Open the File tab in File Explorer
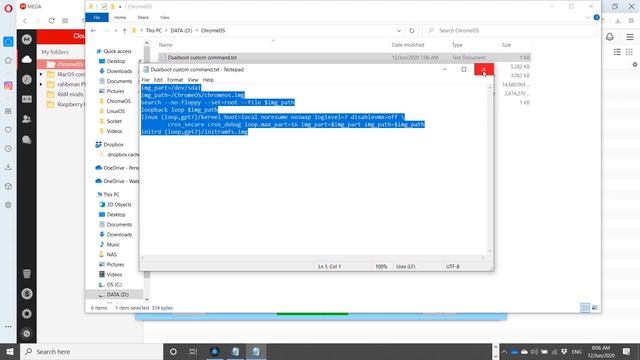640x360 pixels. point(97,18)
